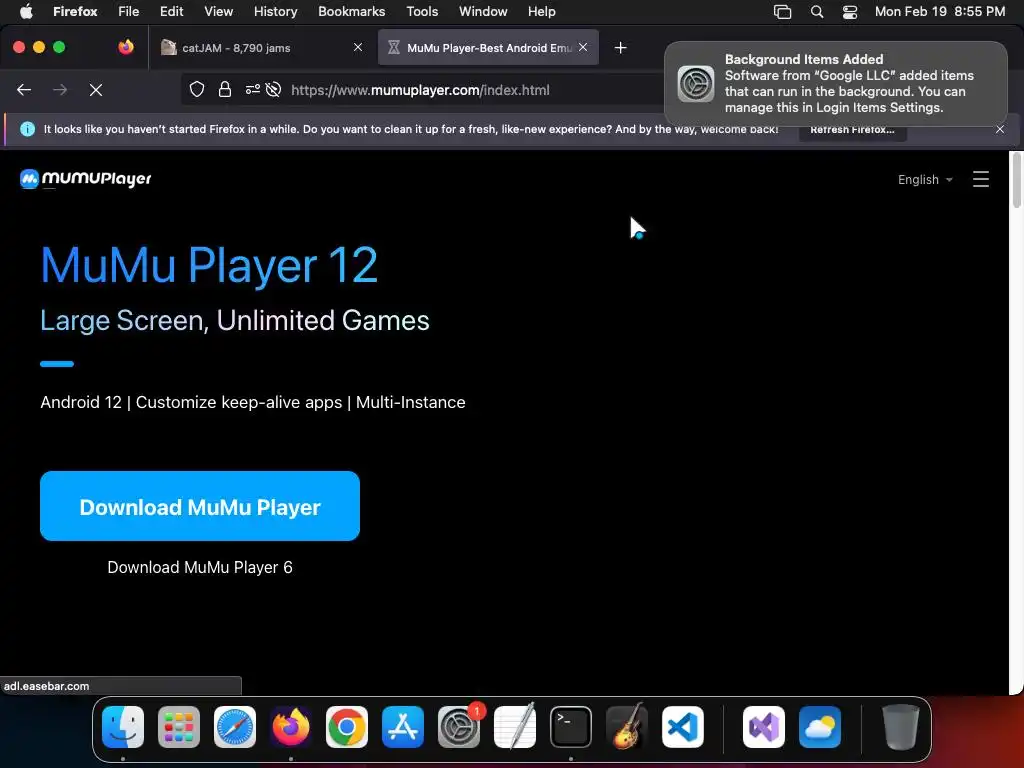Open tracking protection shield icon

pos(197,89)
